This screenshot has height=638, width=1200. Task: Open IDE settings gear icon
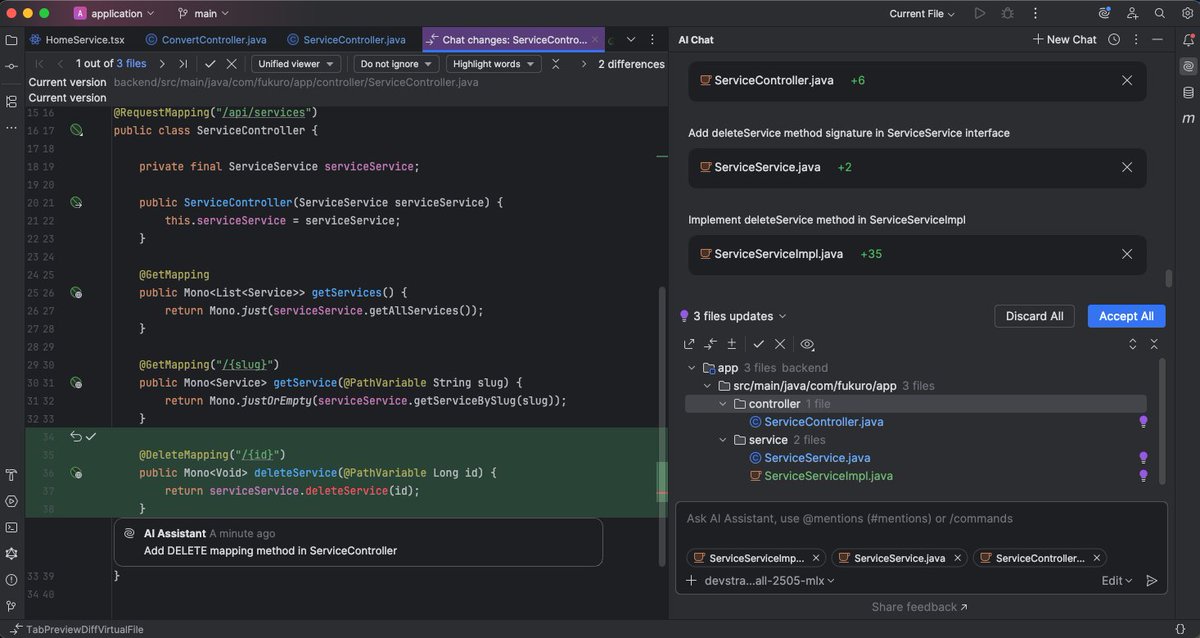(1187, 14)
